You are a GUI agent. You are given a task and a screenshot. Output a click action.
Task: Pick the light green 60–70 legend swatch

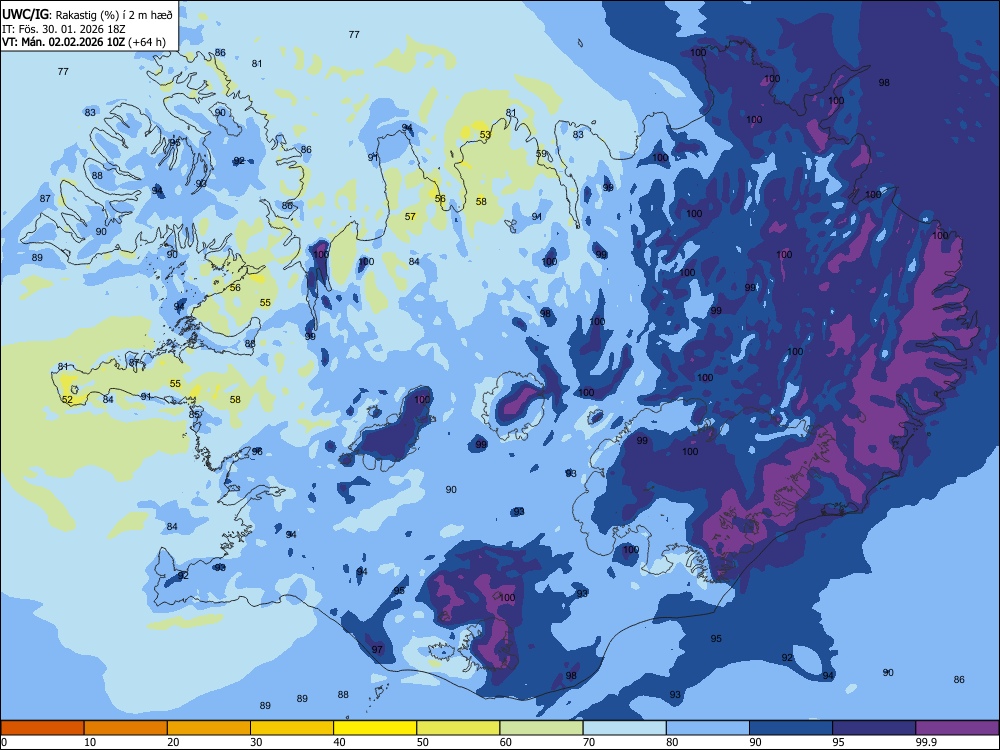pos(541,728)
